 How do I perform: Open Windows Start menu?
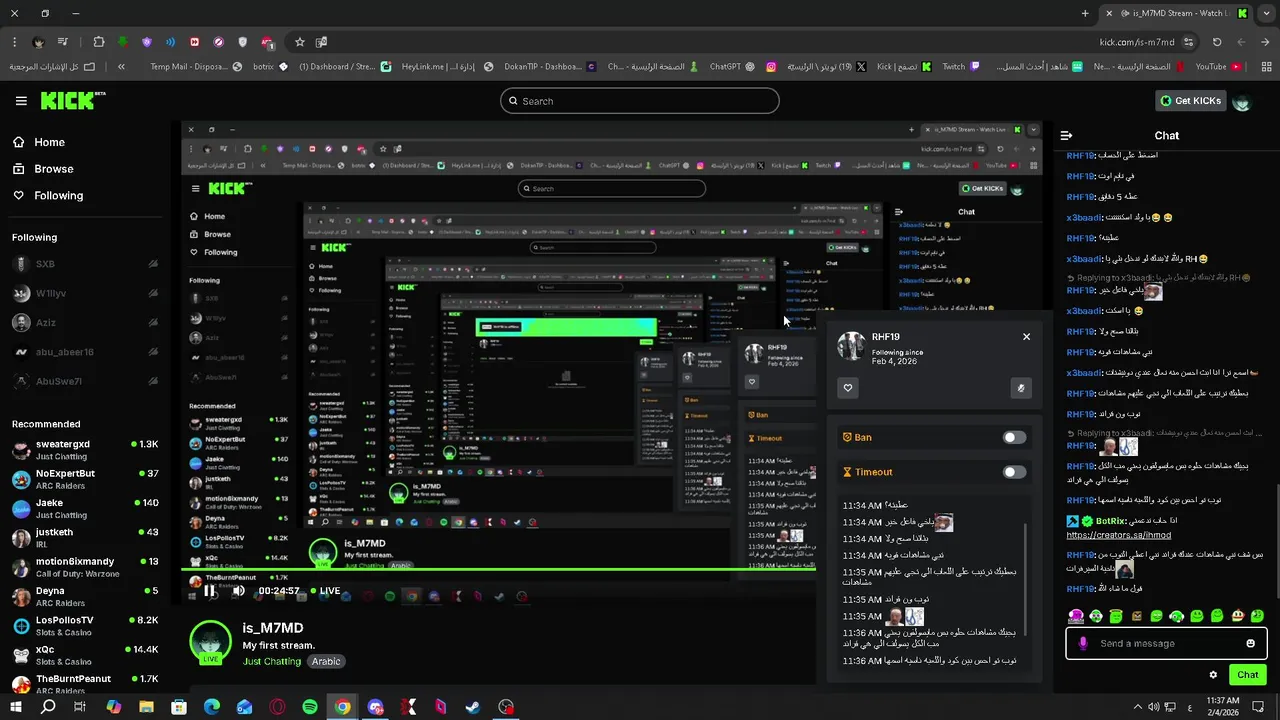tap(16, 707)
